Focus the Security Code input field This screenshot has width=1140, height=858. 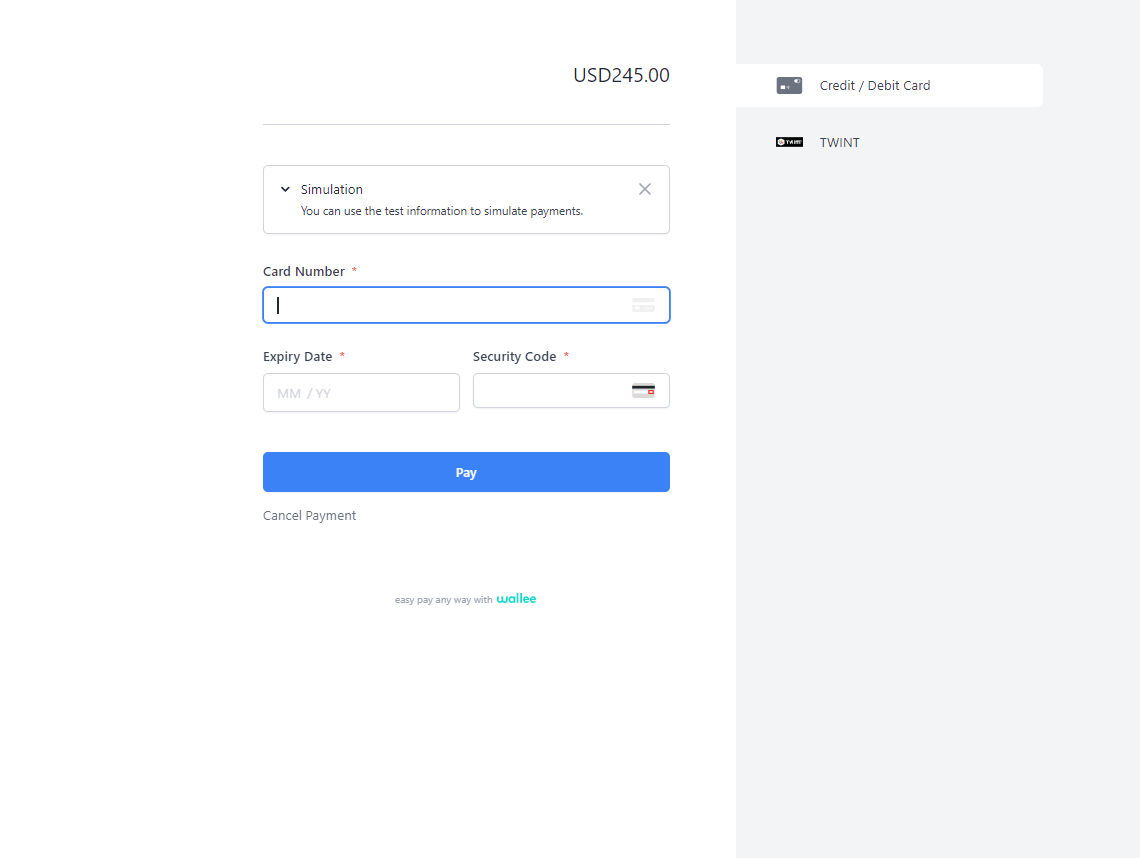click(x=550, y=391)
